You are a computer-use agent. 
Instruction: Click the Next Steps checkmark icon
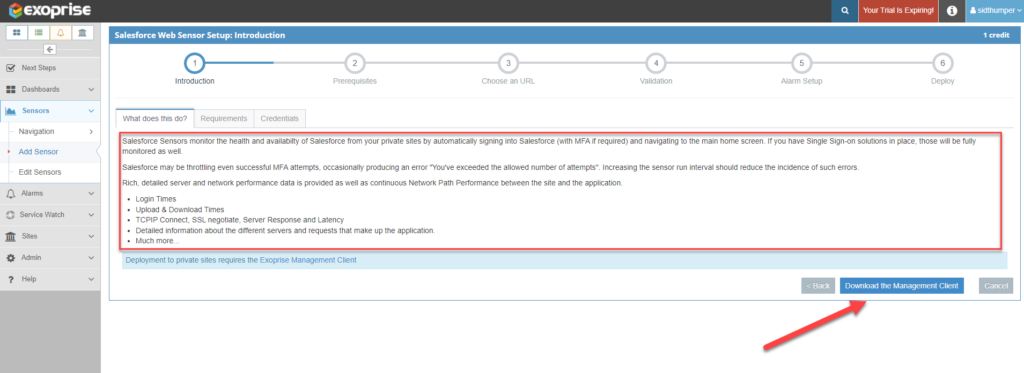click(10, 68)
